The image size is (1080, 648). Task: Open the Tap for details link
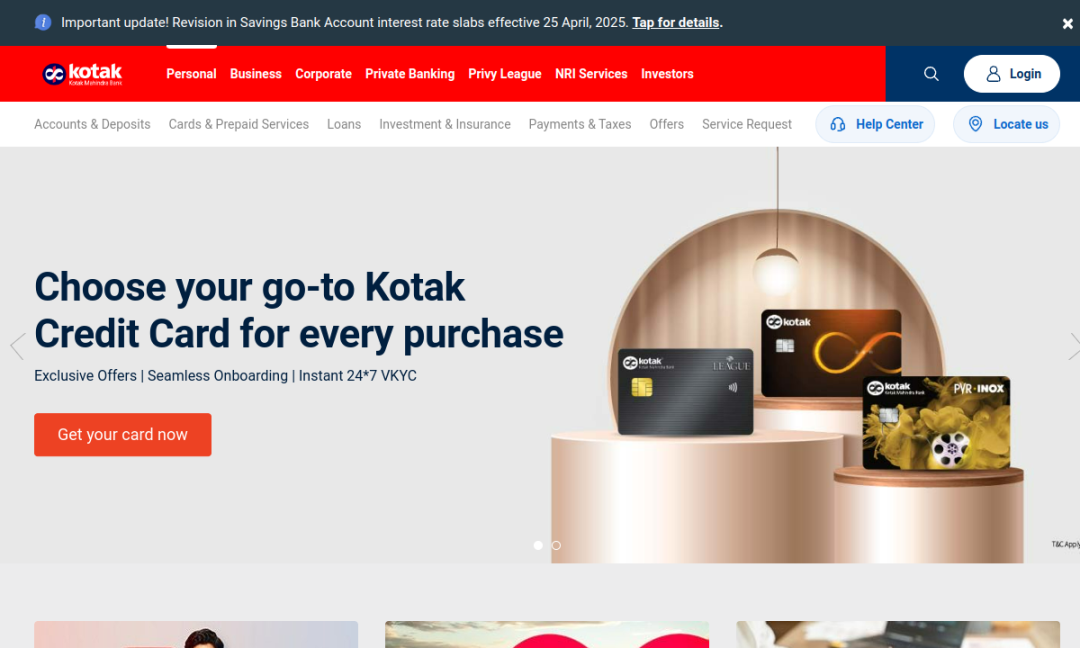(675, 23)
